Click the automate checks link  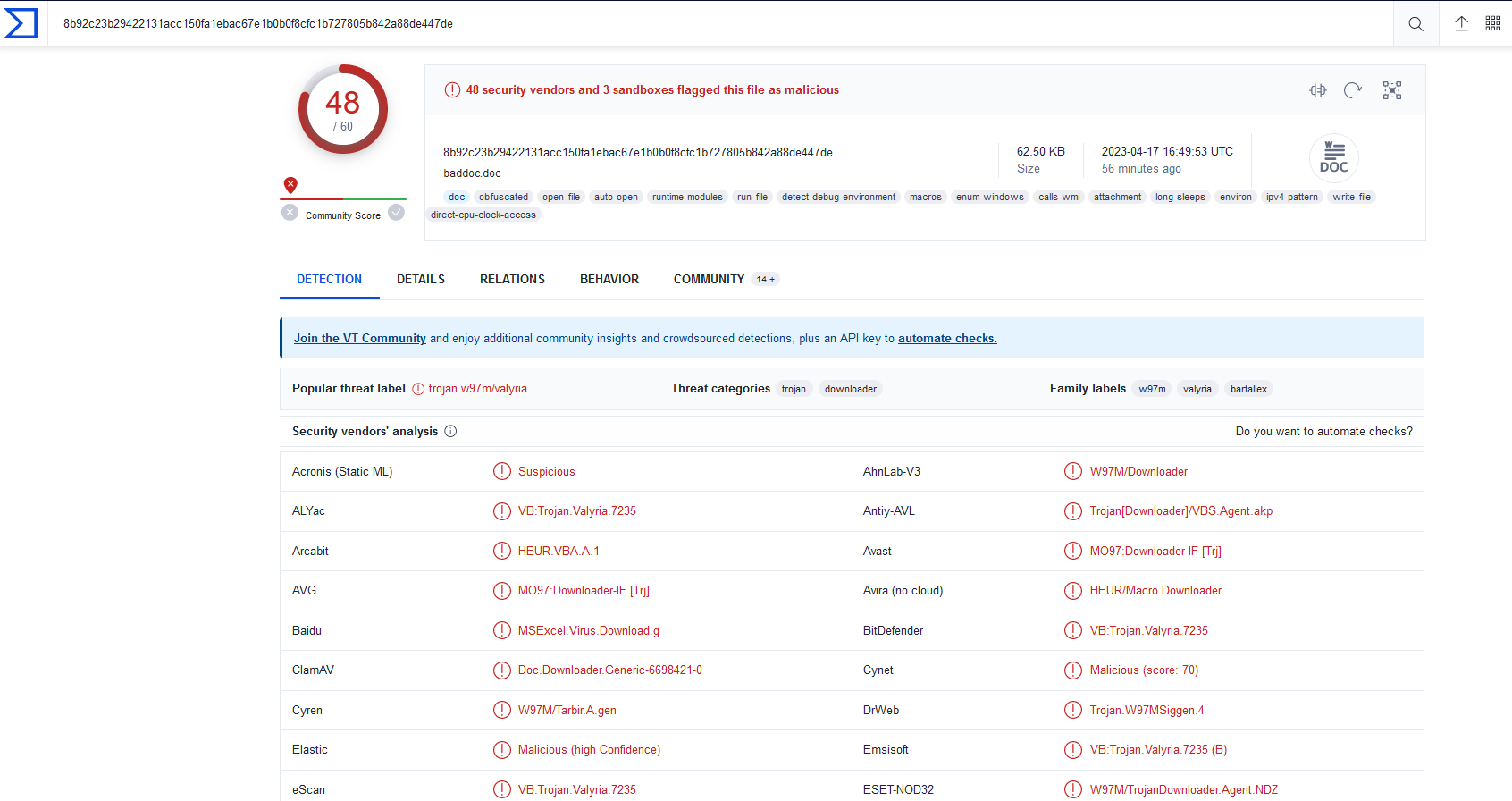(947, 338)
